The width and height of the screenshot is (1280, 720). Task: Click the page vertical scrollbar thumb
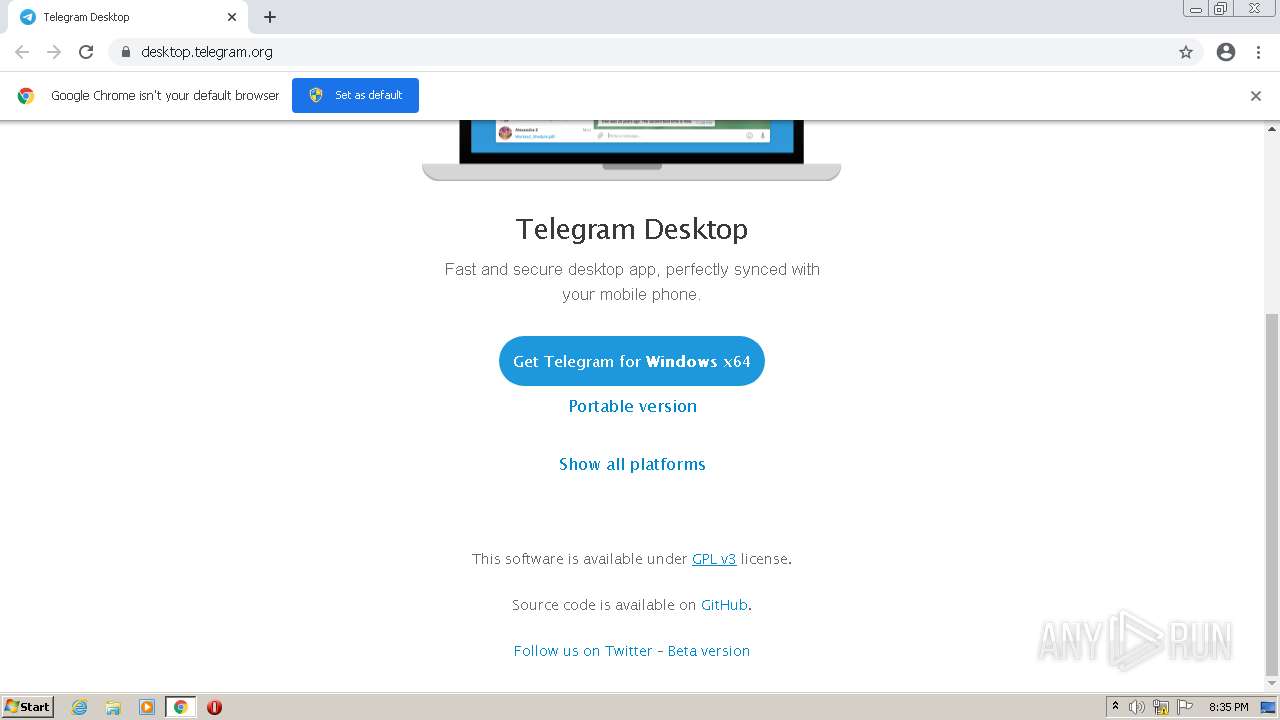1272,495
